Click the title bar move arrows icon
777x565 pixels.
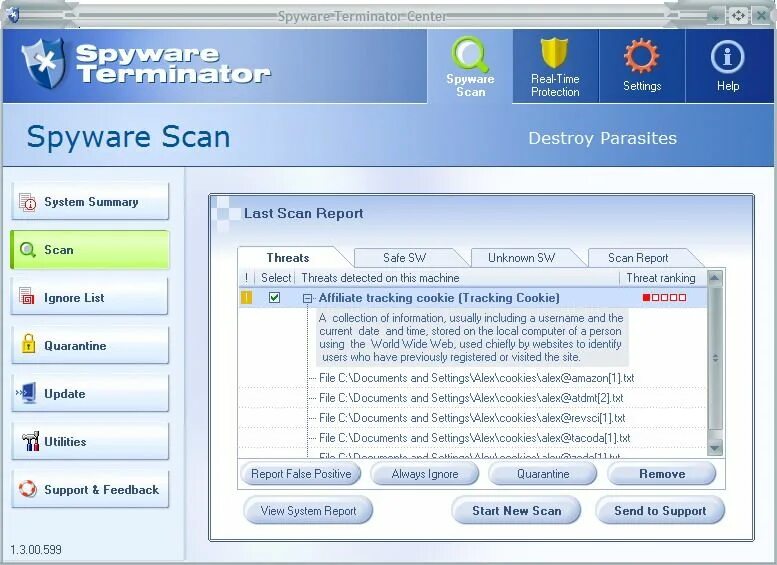(x=738, y=16)
